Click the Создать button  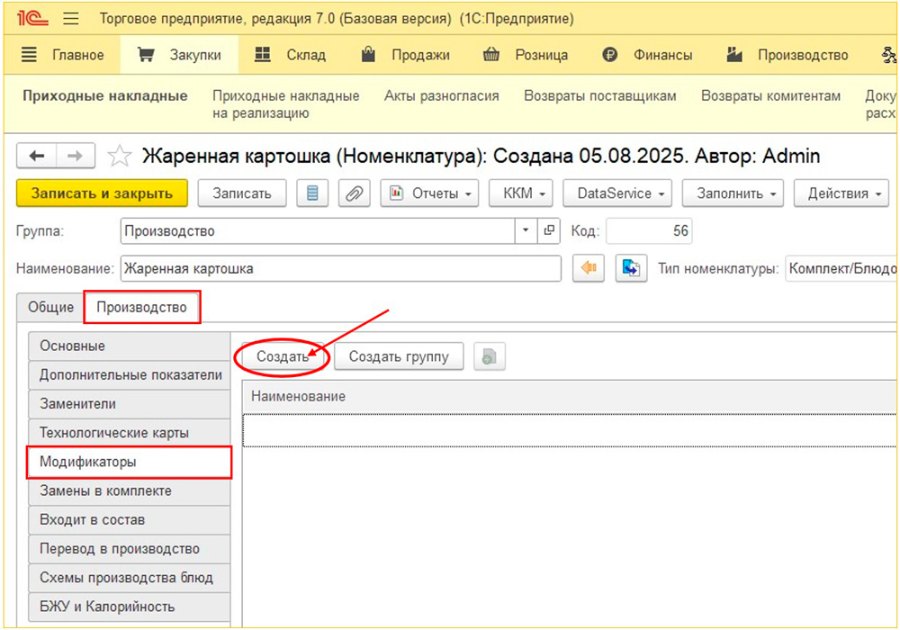[x=282, y=356]
